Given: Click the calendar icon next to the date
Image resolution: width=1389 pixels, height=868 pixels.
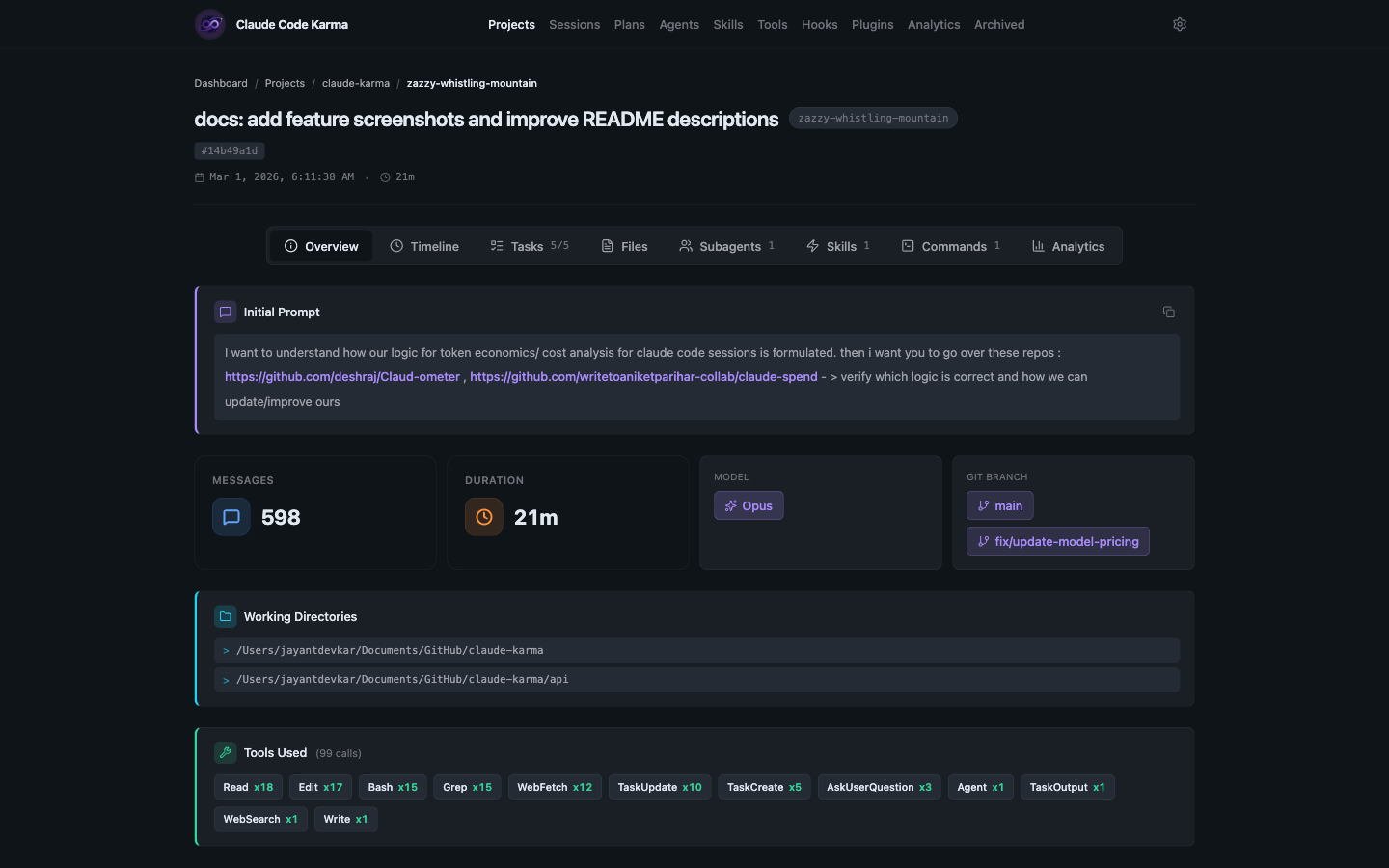Looking at the screenshot, I should tap(200, 177).
